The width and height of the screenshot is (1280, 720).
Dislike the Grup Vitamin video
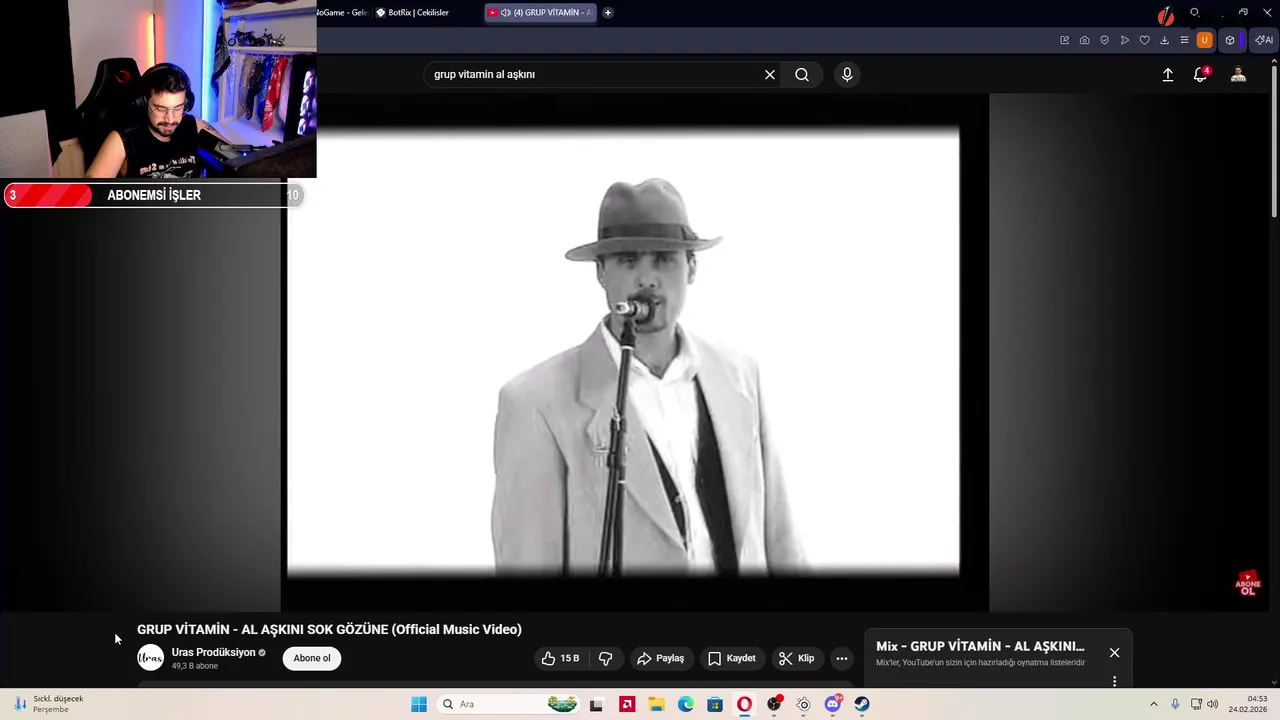[x=605, y=658]
